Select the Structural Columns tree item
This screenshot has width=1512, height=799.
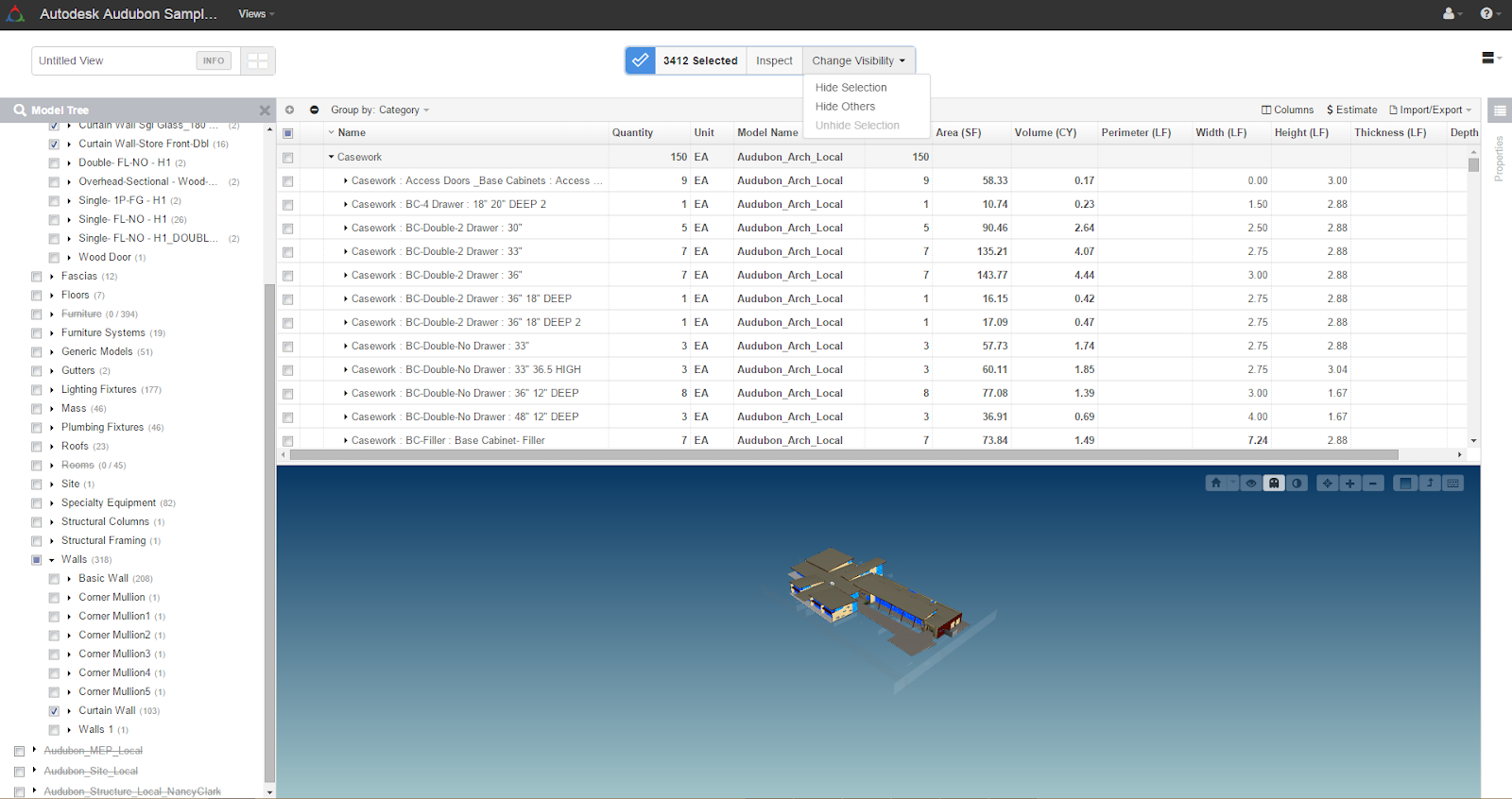coord(105,522)
